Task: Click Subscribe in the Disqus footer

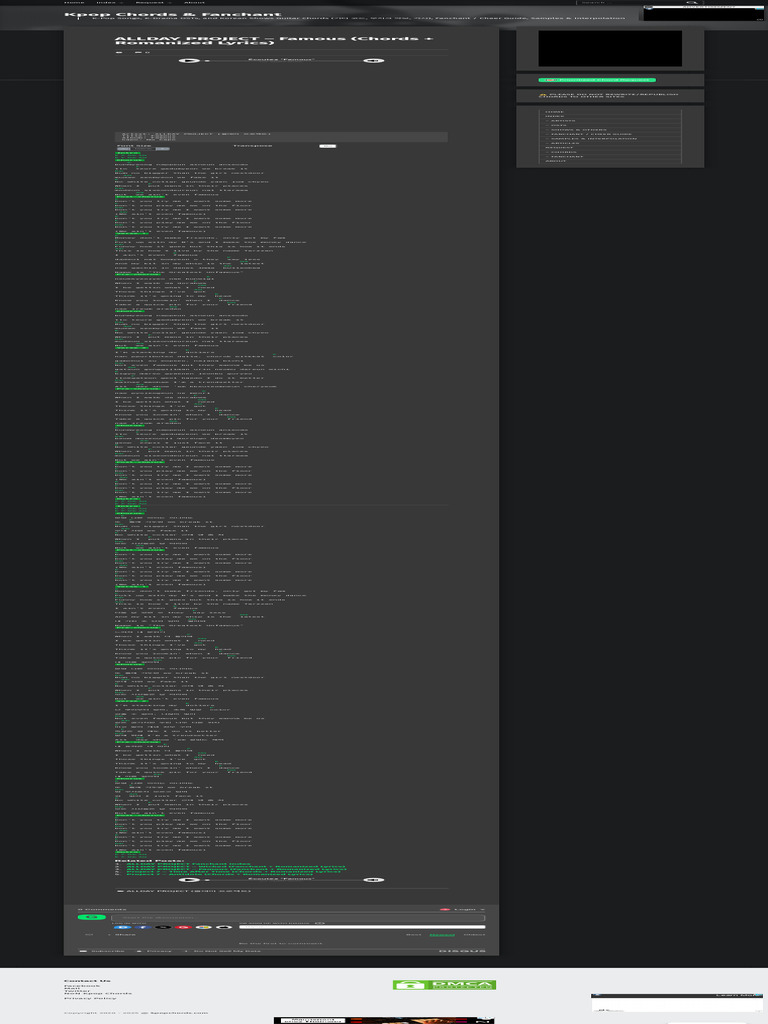Action: click(x=103, y=951)
